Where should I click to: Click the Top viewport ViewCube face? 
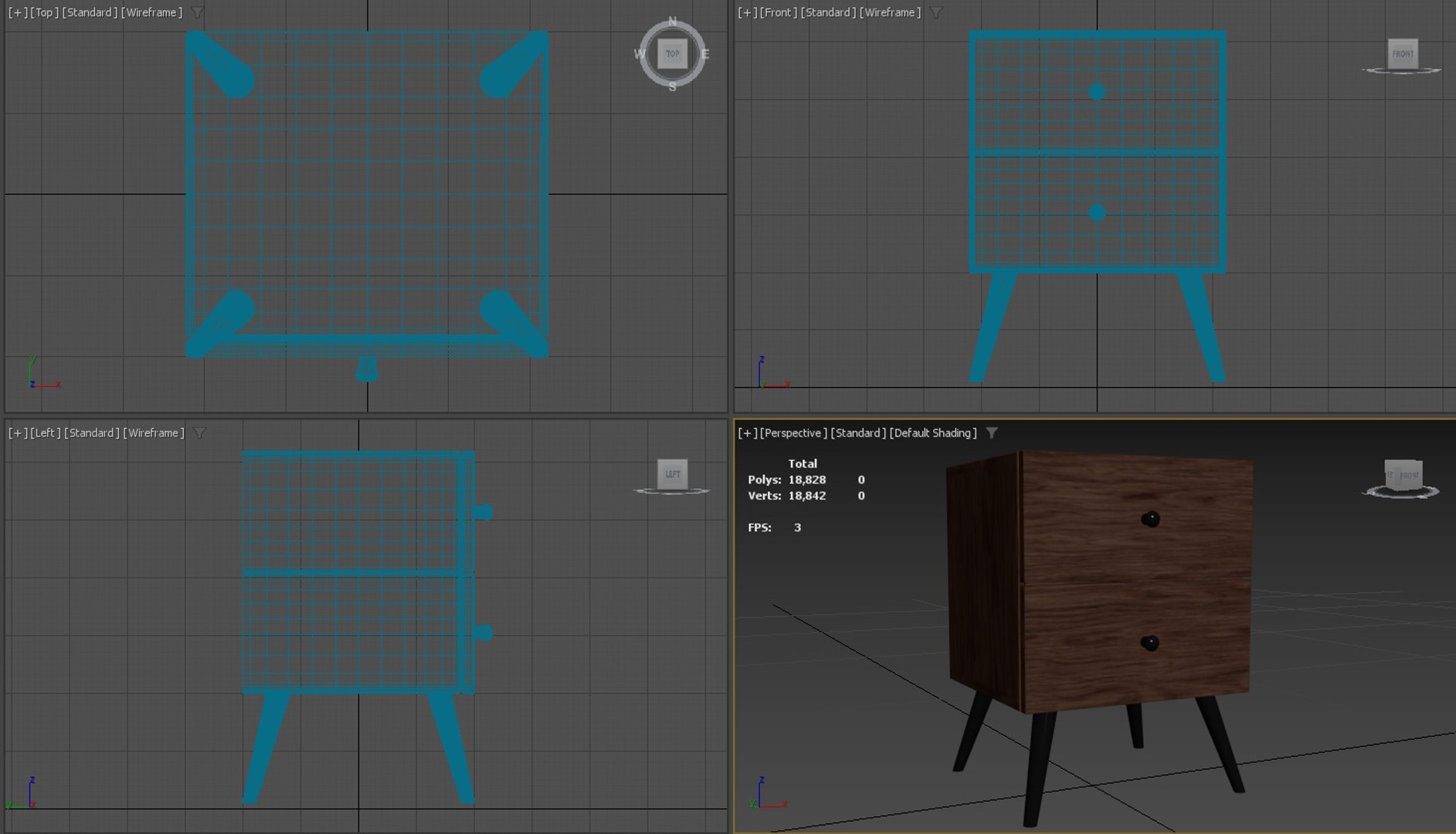[x=673, y=54]
